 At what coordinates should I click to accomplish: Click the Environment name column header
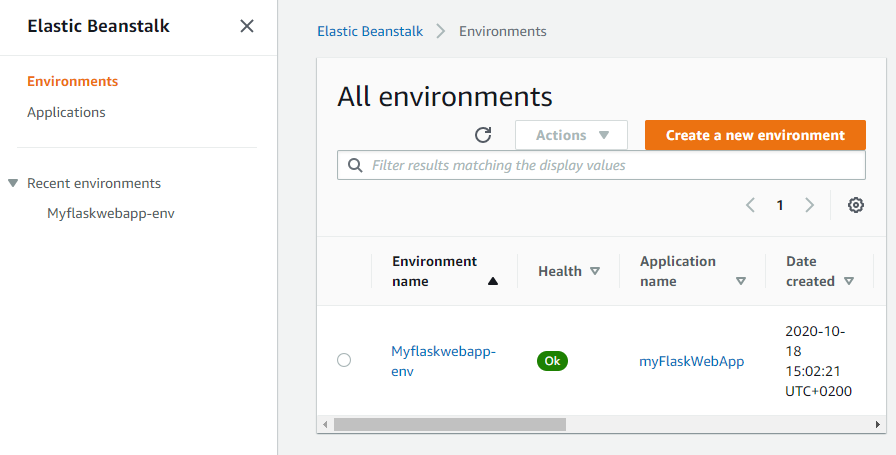click(434, 271)
